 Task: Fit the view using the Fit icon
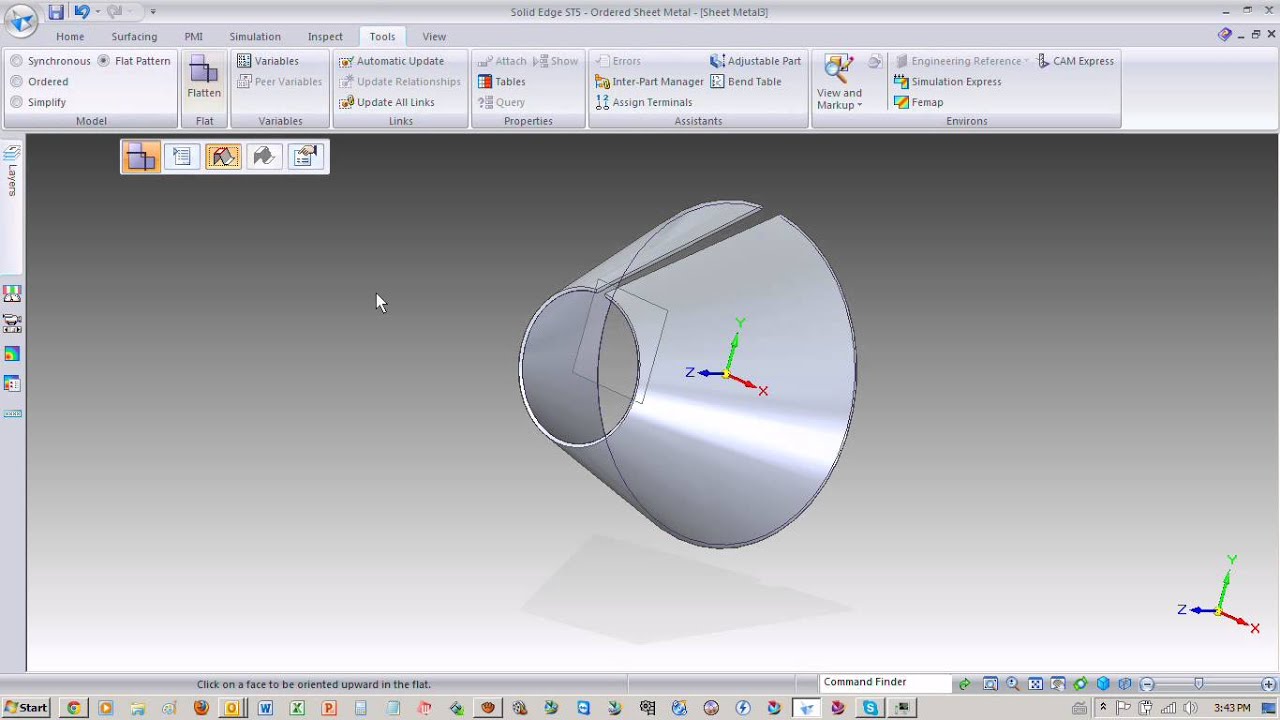pos(1035,684)
